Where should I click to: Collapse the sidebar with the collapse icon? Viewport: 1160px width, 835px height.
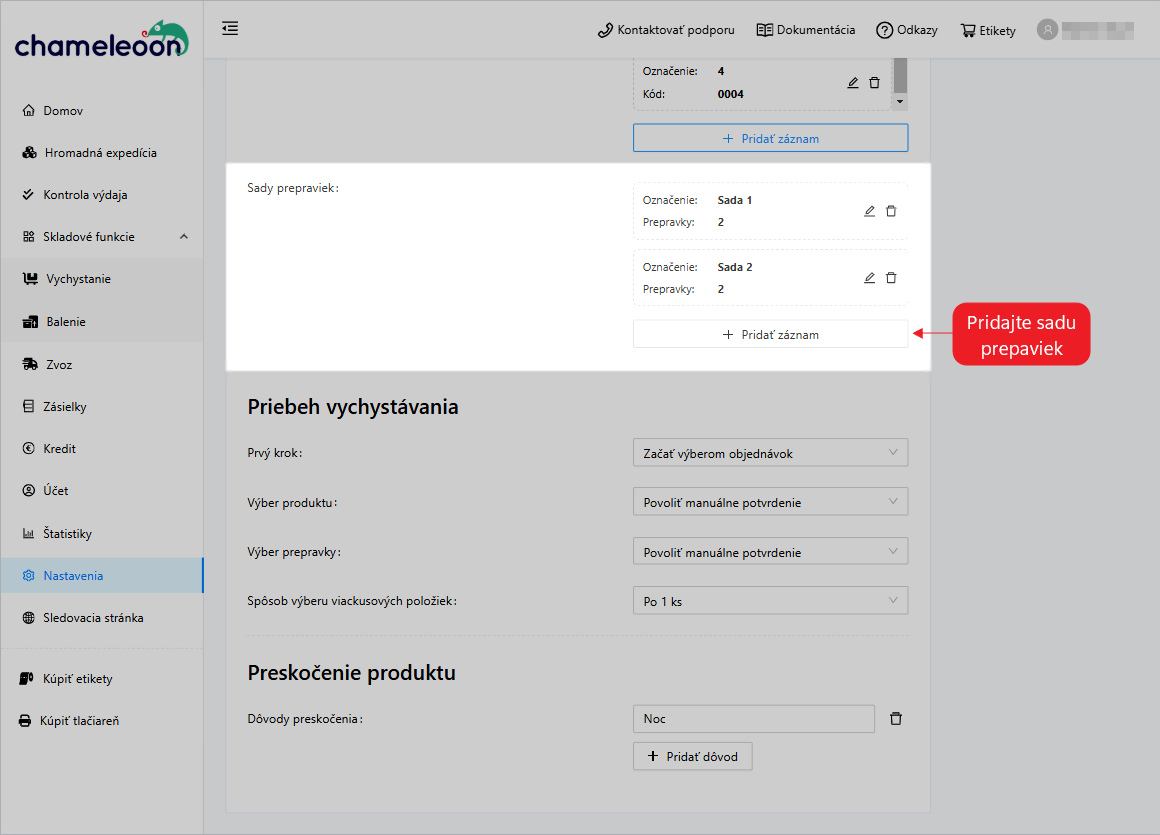[x=230, y=29]
